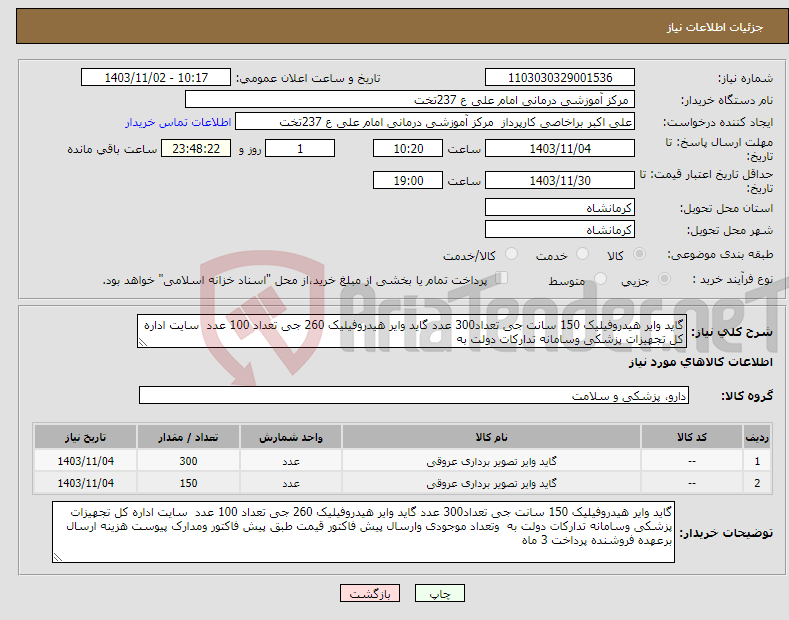Click quantity cell 300
The width and height of the screenshot is (789, 620).
point(188,461)
